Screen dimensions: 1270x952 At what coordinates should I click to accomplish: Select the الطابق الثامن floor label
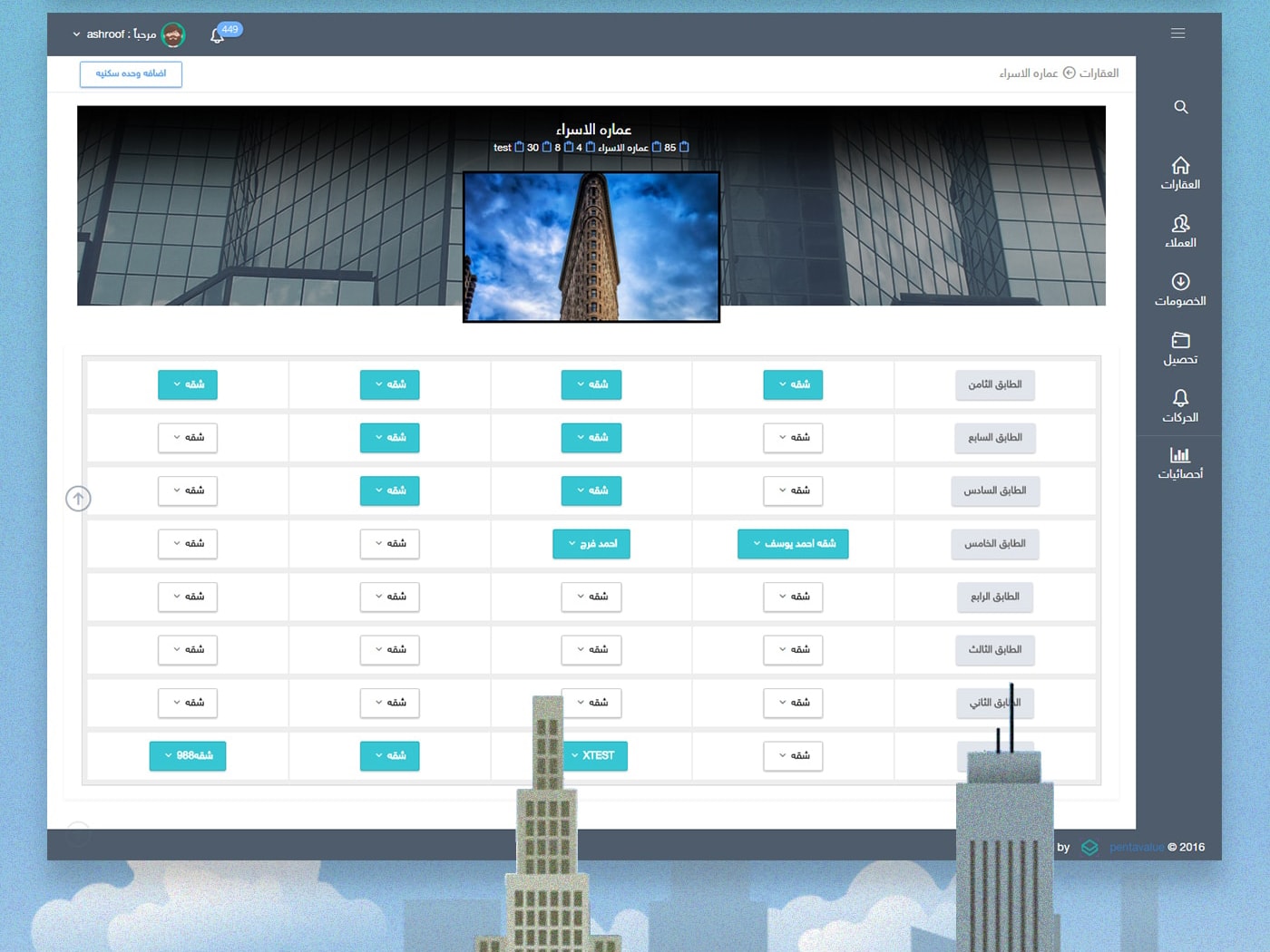point(994,384)
